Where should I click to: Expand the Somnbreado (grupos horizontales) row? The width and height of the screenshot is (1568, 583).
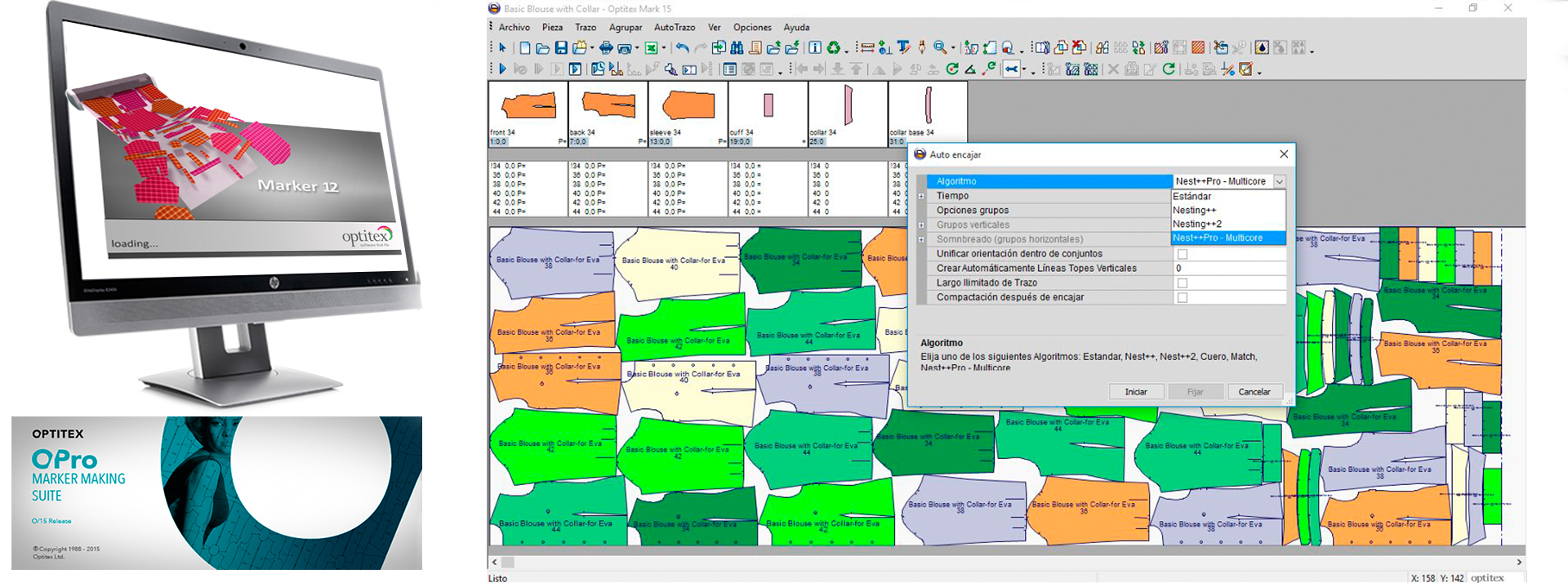[x=921, y=240]
